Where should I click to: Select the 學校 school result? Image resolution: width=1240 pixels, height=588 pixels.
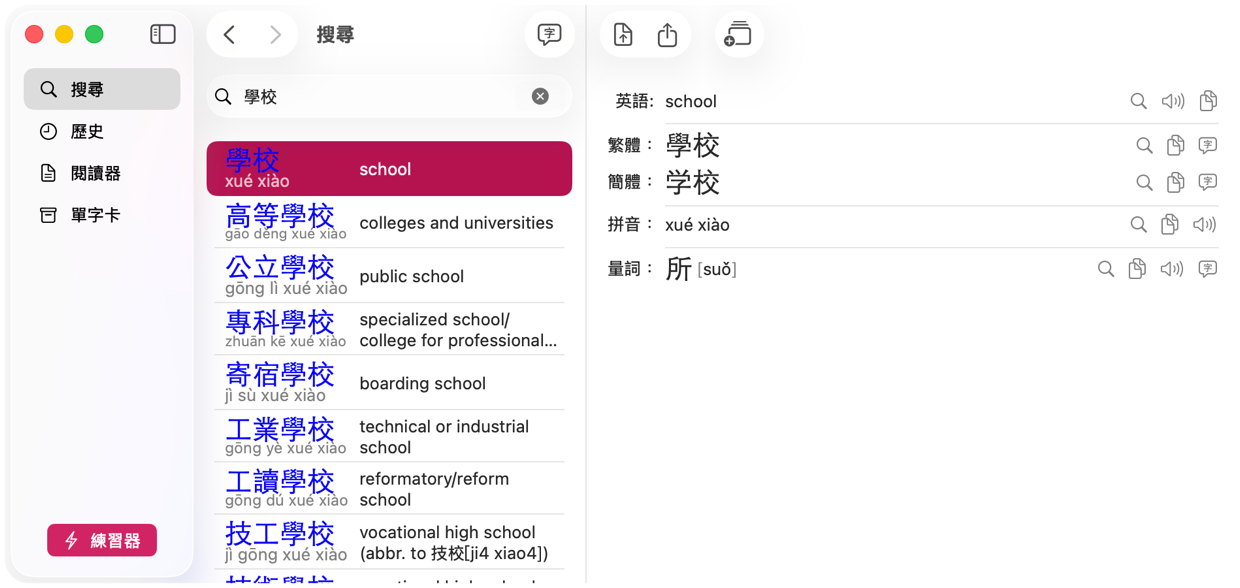389,169
